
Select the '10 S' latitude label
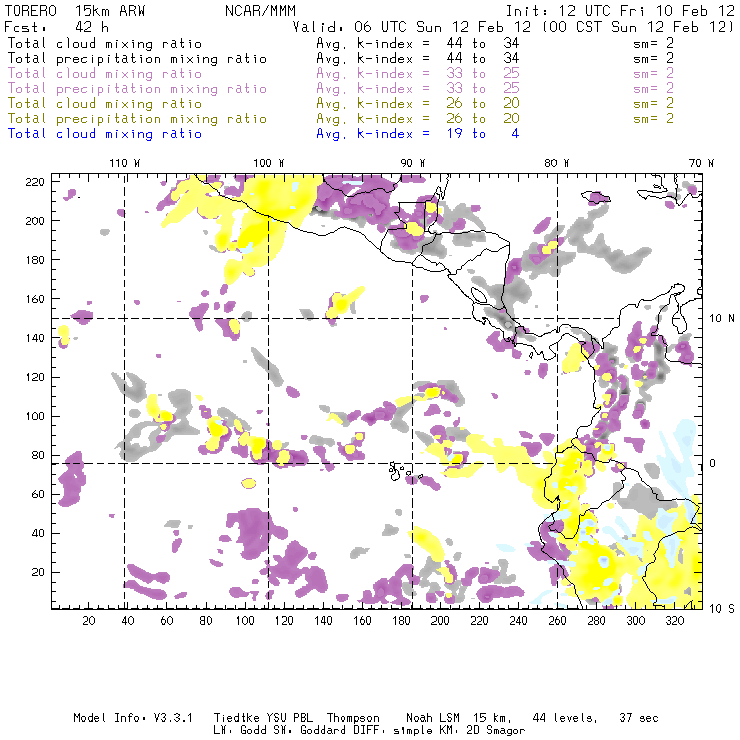pyautogui.click(x=722, y=608)
